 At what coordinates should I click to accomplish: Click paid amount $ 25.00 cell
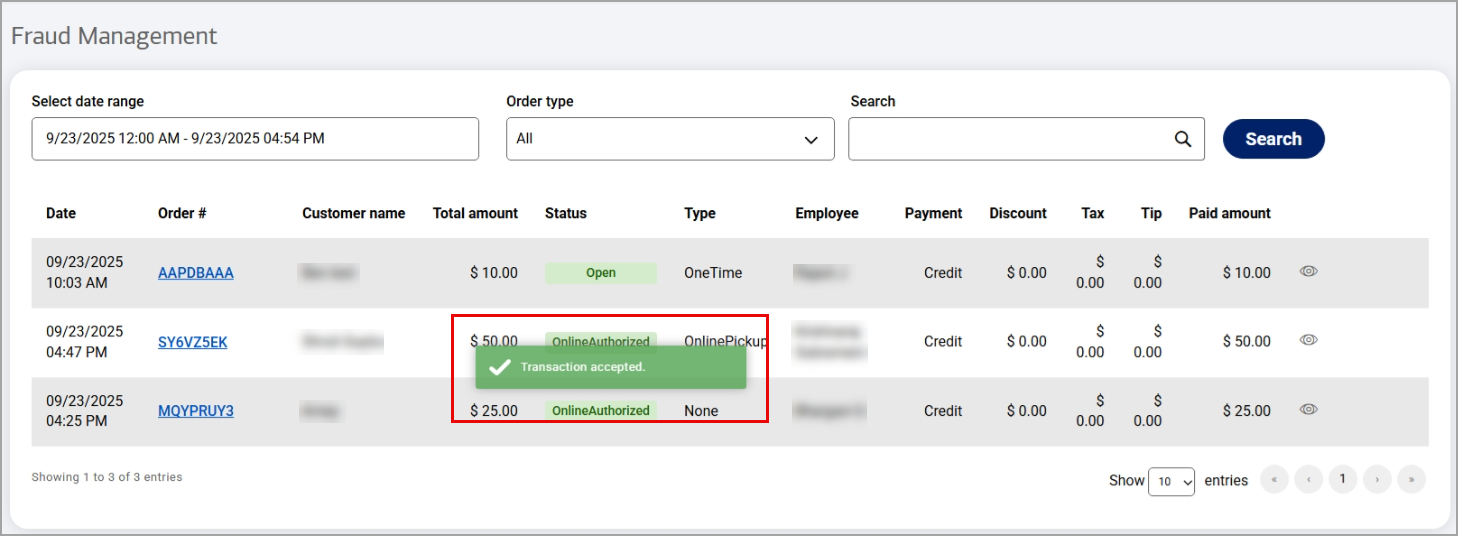1247,411
